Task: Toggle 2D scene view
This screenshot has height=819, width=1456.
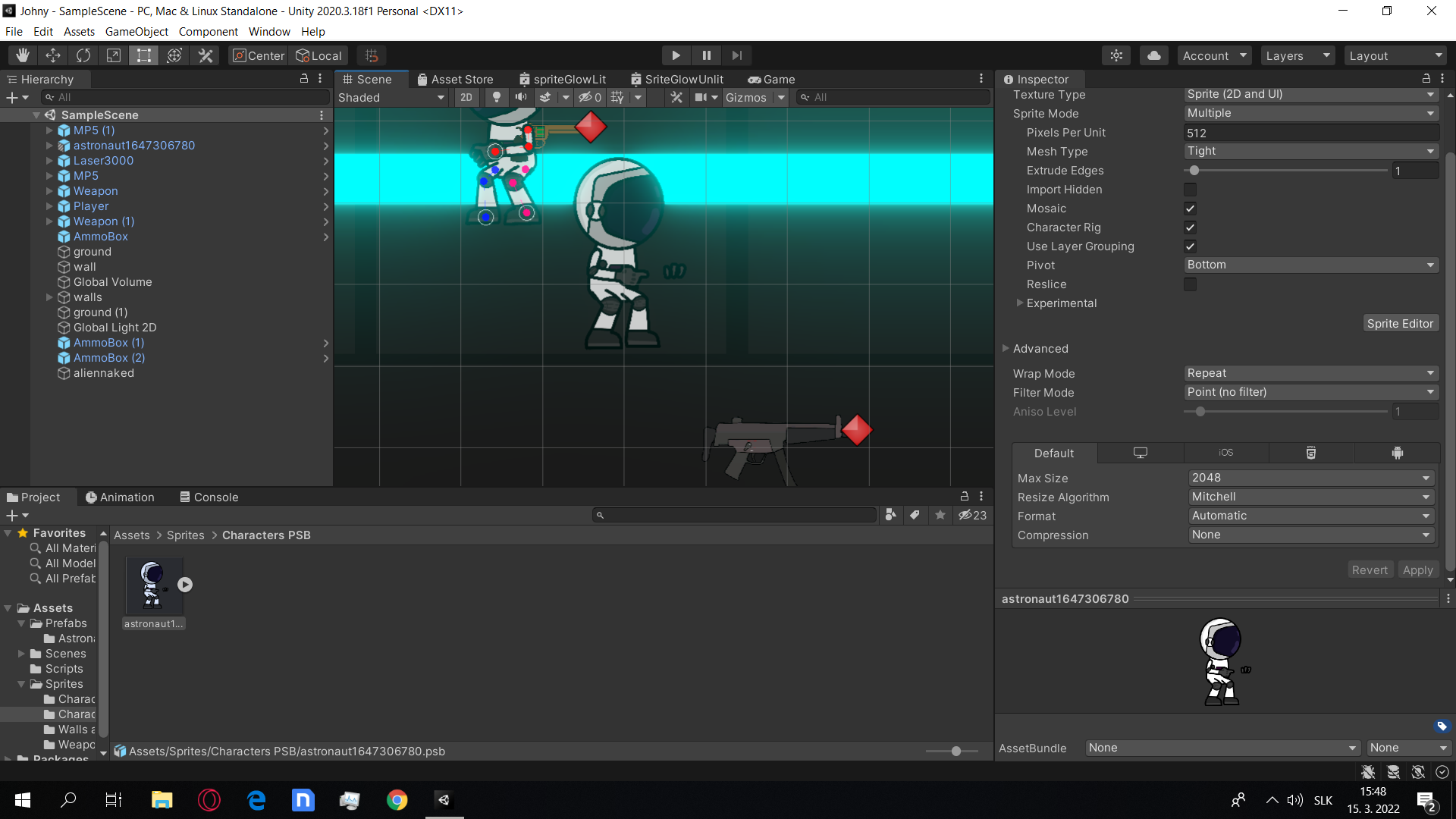Action: [466, 97]
